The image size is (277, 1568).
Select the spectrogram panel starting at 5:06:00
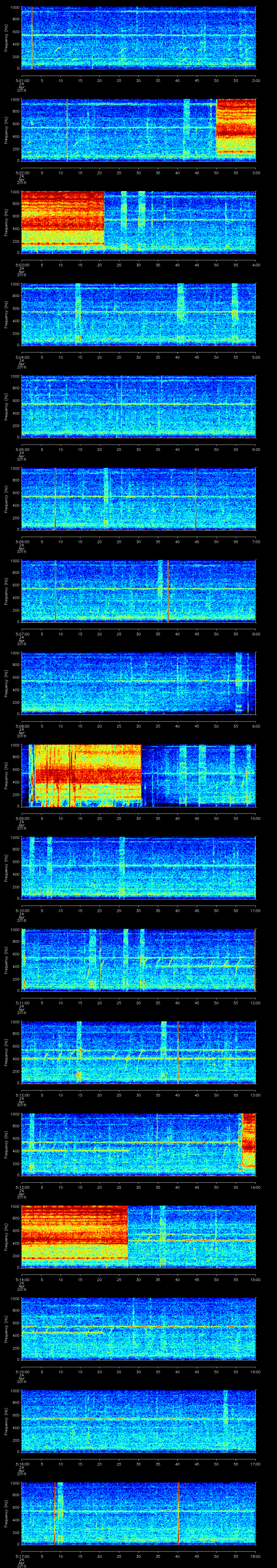(138, 499)
